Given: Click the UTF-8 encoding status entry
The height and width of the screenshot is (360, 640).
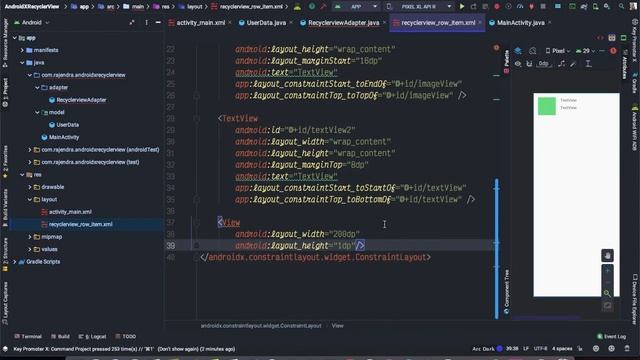Looking at the screenshot, I should click(540, 349).
